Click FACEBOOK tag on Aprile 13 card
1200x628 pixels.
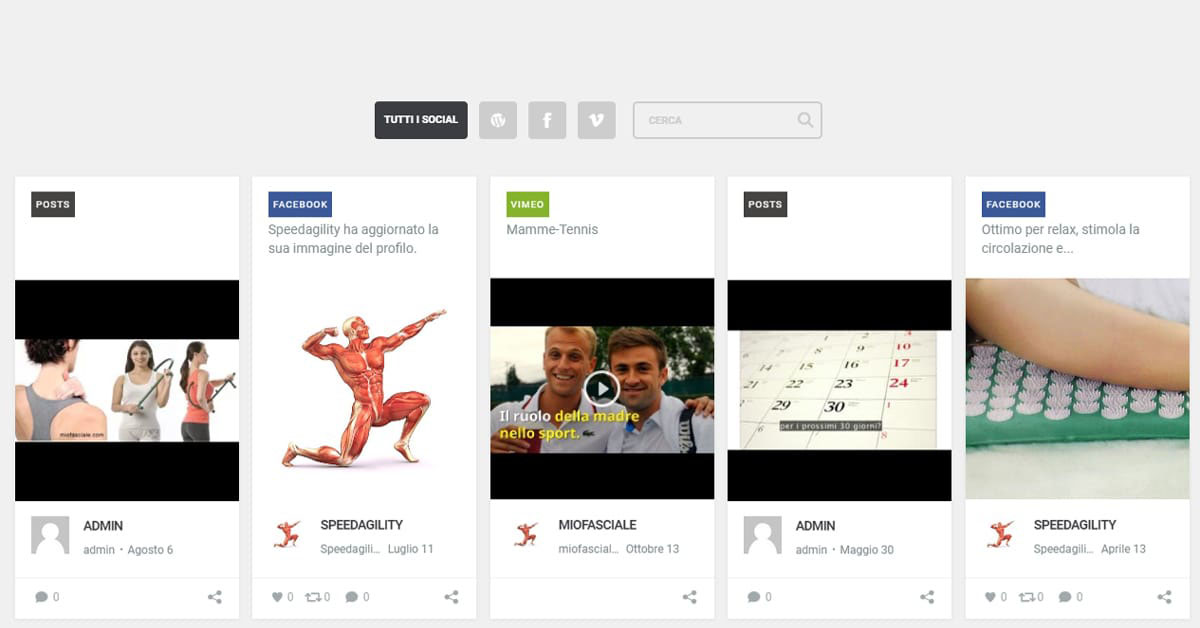(x=1013, y=204)
